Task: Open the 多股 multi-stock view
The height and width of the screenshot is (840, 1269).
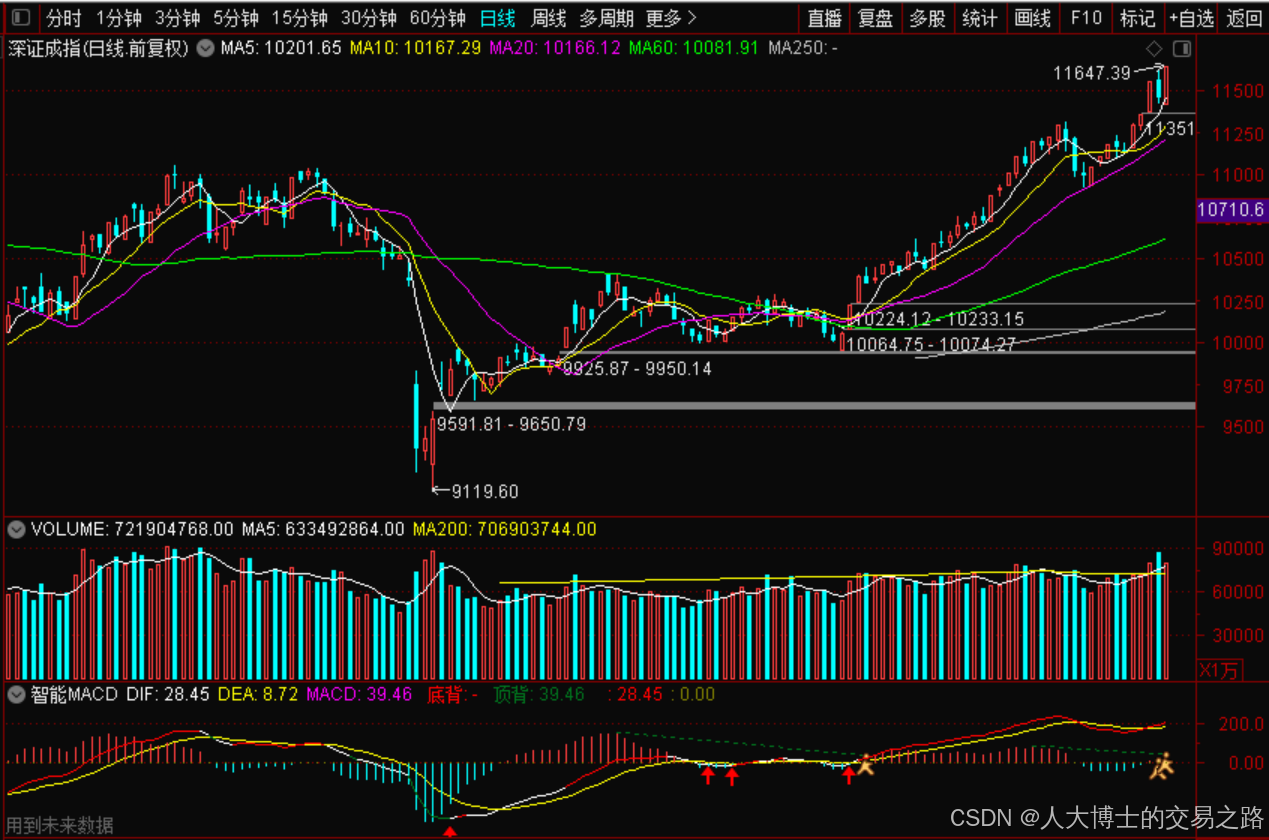Action: click(x=927, y=18)
